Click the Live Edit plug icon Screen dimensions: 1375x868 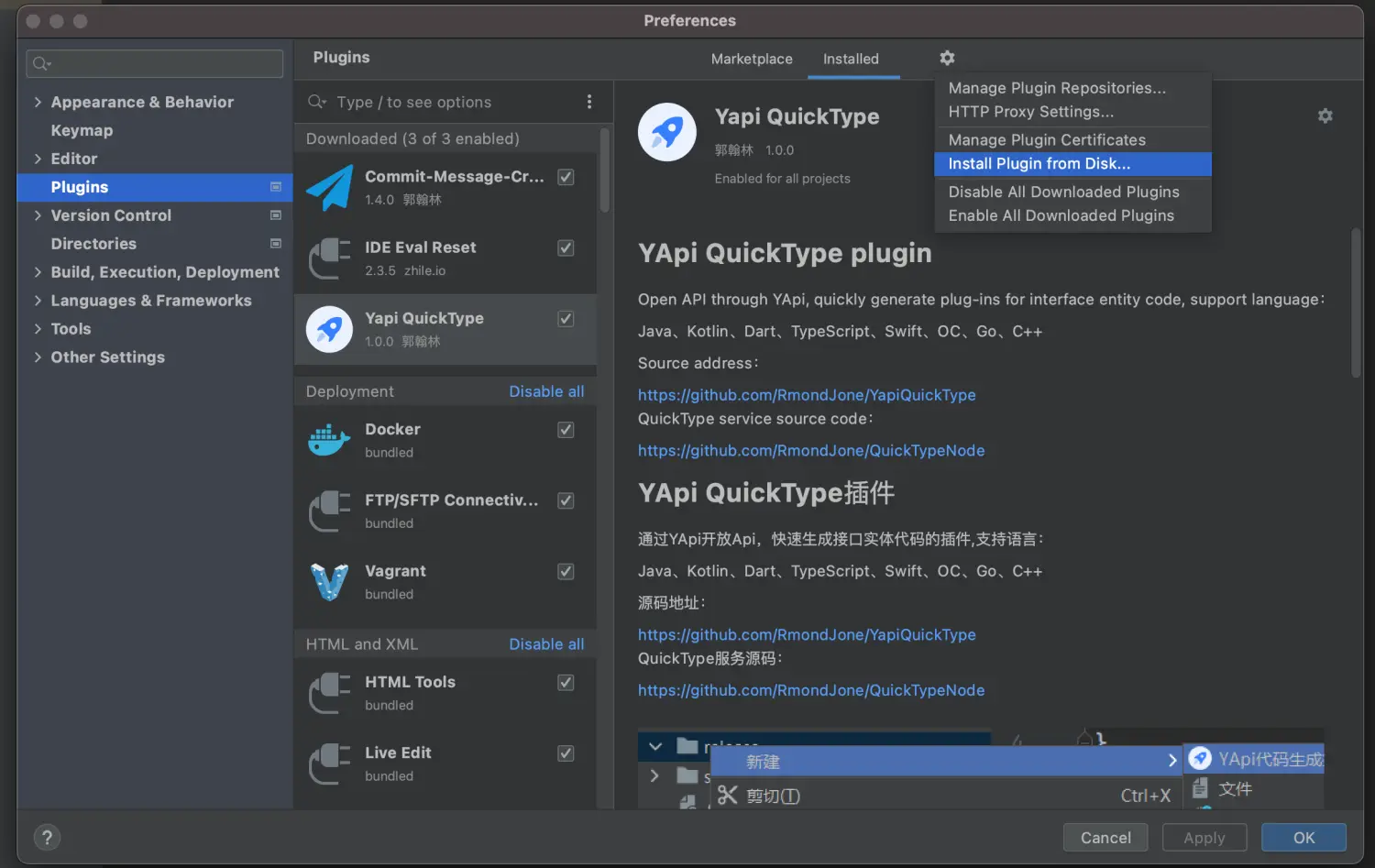click(x=329, y=764)
